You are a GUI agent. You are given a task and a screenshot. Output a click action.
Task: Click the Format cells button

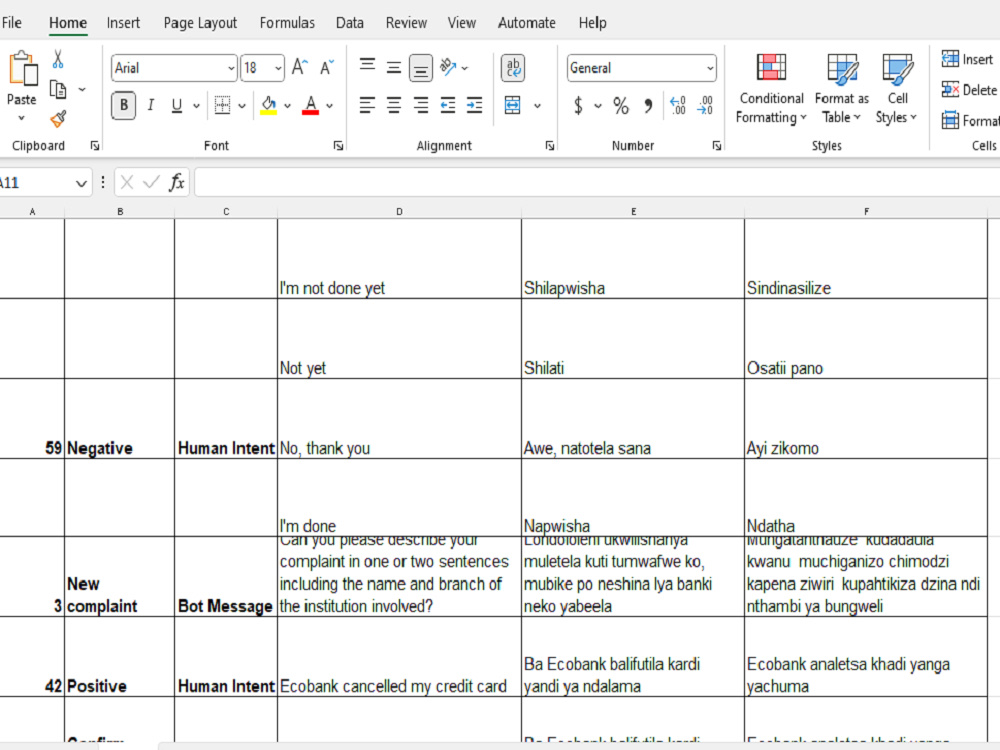coord(971,121)
